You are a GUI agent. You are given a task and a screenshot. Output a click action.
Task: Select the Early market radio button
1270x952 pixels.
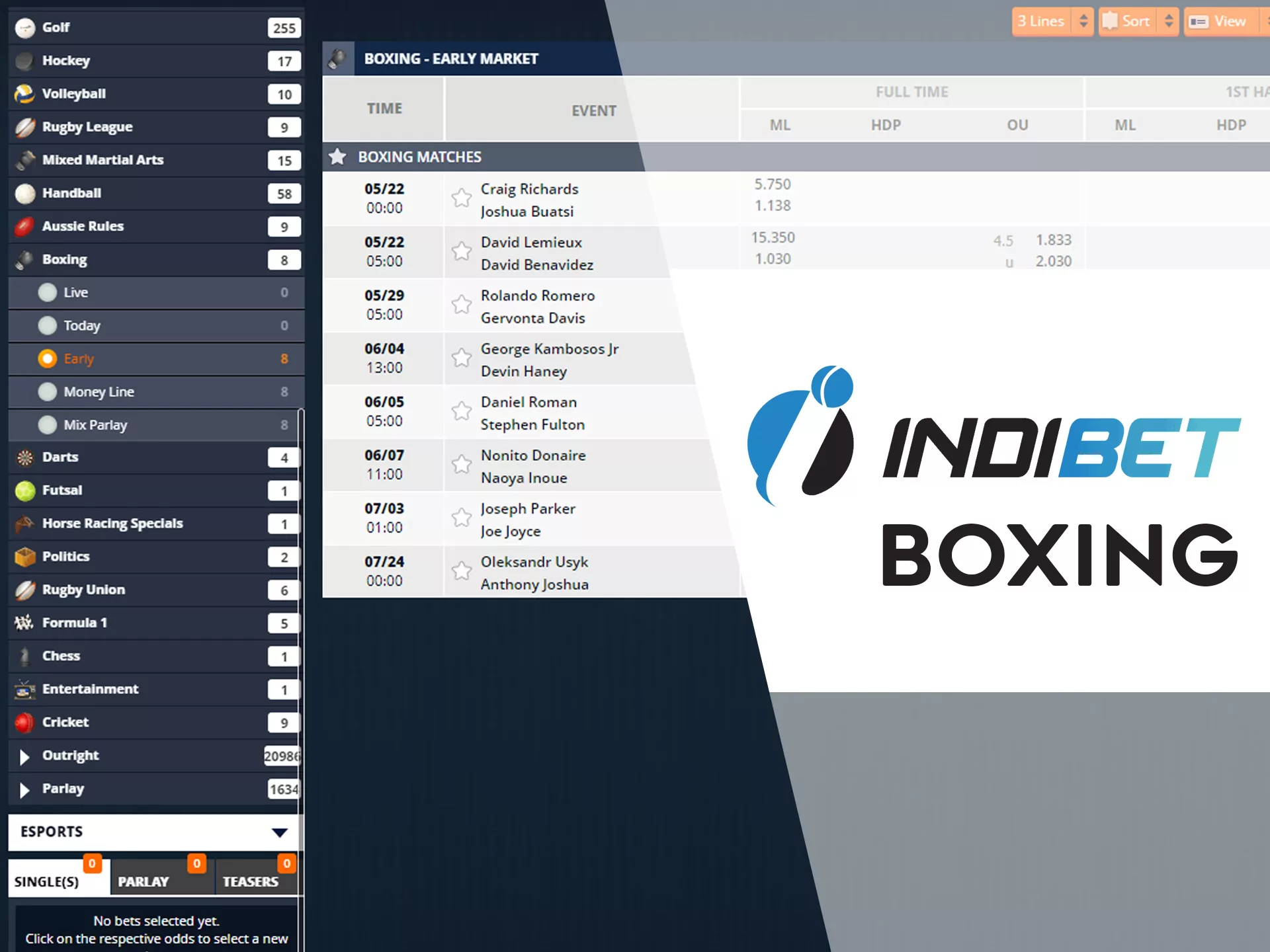point(48,358)
